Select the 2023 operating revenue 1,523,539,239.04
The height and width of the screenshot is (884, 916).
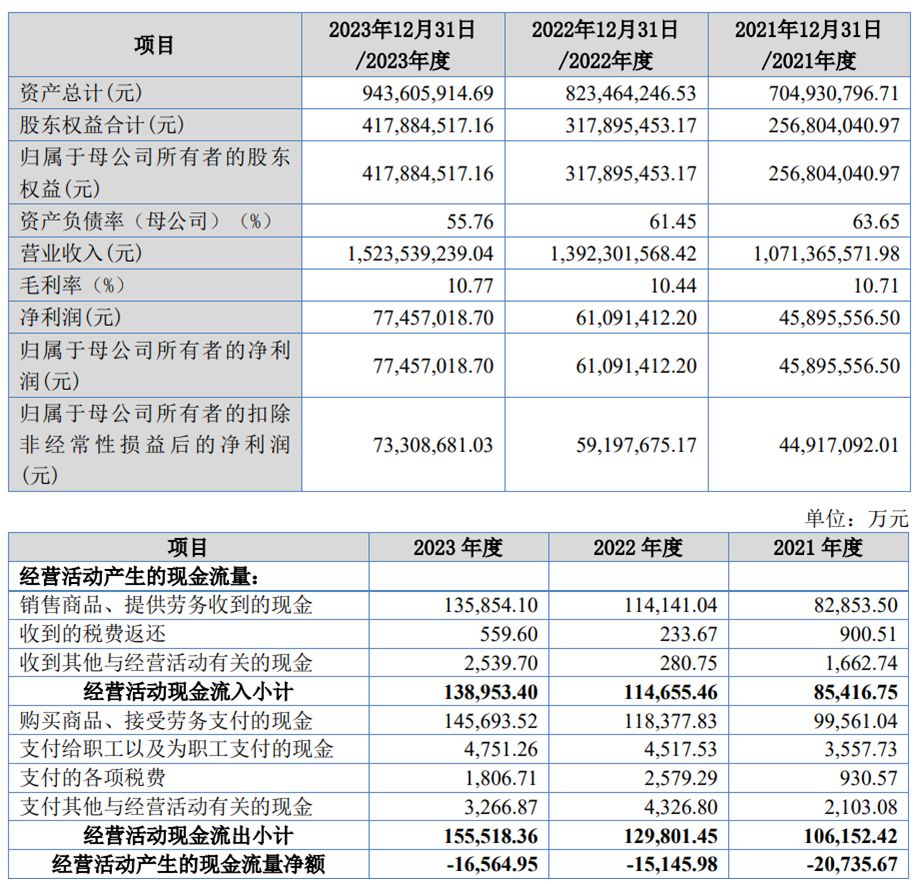click(x=421, y=254)
